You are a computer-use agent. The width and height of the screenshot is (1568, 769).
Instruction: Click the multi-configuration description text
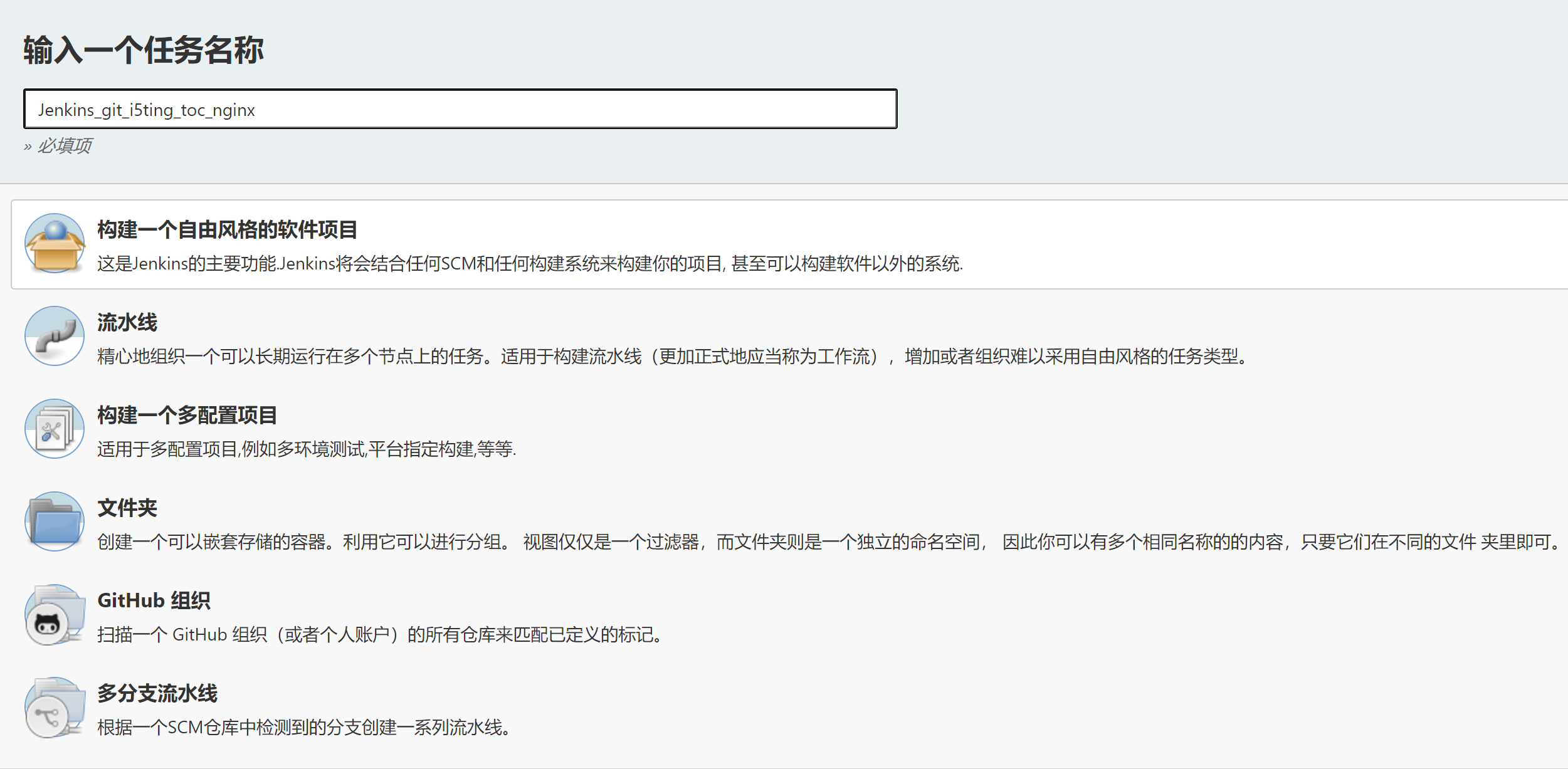pyautogui.click(x=307, y=449)
